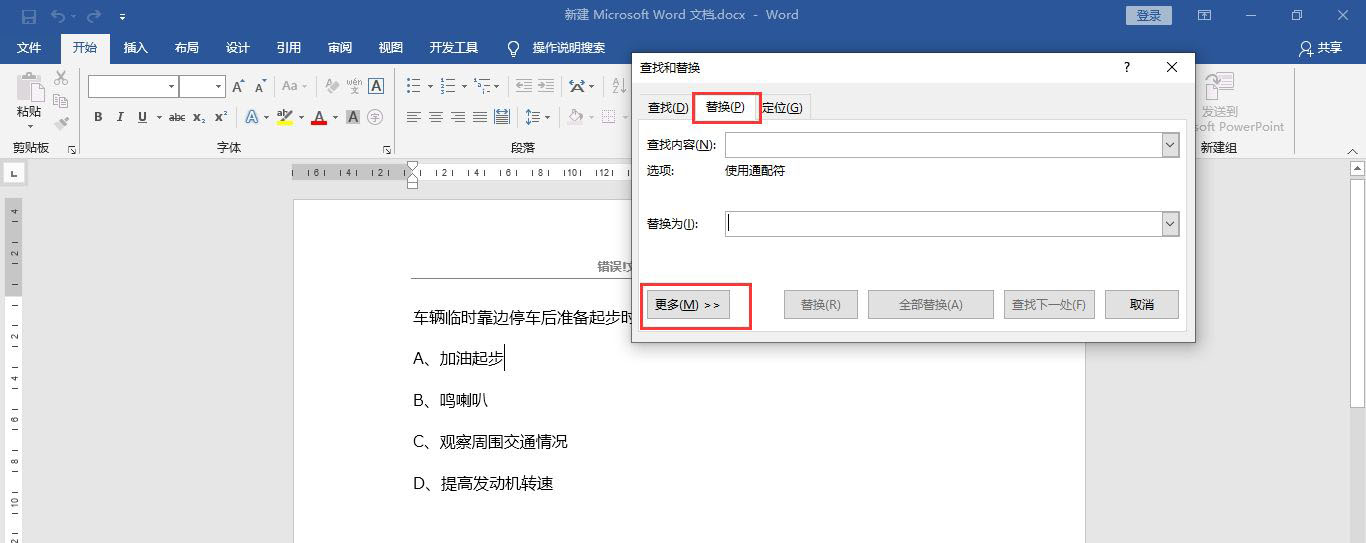Click the Character Shading gray A icon
The width and height of the screenshot is (1366, 543).
click(353, 117)
